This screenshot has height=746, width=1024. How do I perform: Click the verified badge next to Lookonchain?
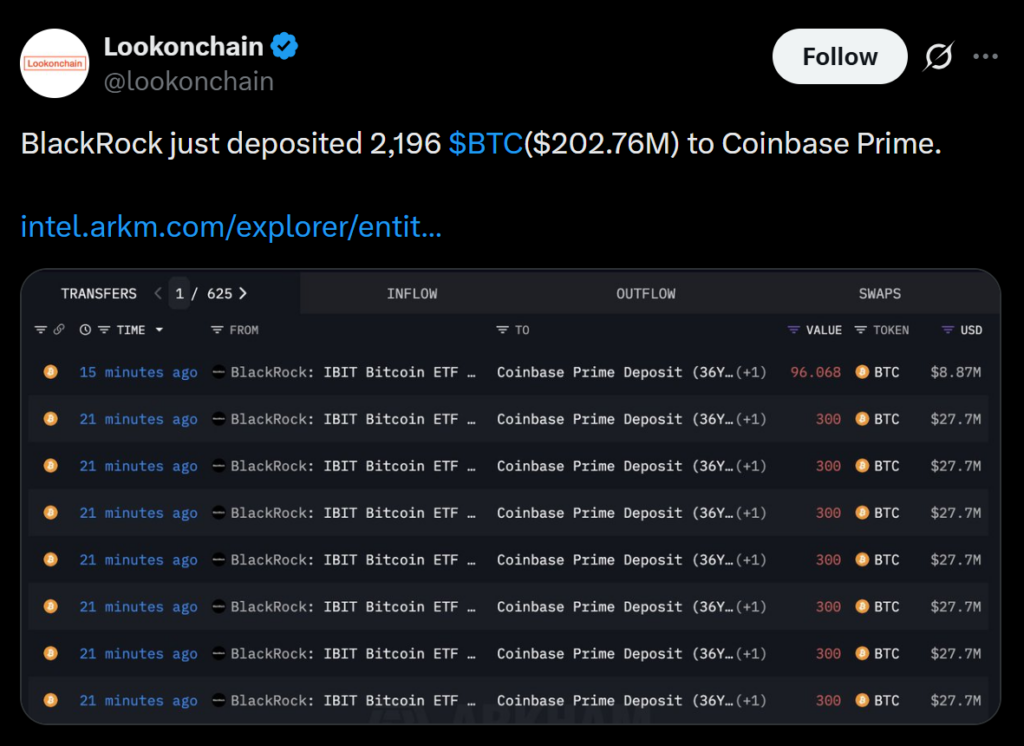(285, 44)
